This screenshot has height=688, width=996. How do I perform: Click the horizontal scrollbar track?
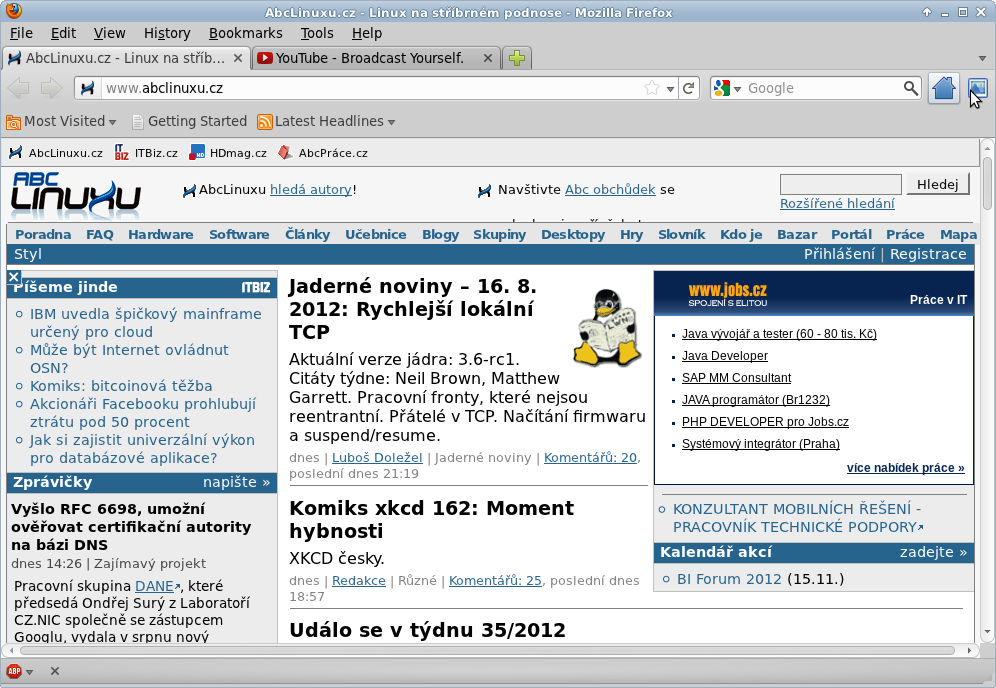tap(488, 651)
